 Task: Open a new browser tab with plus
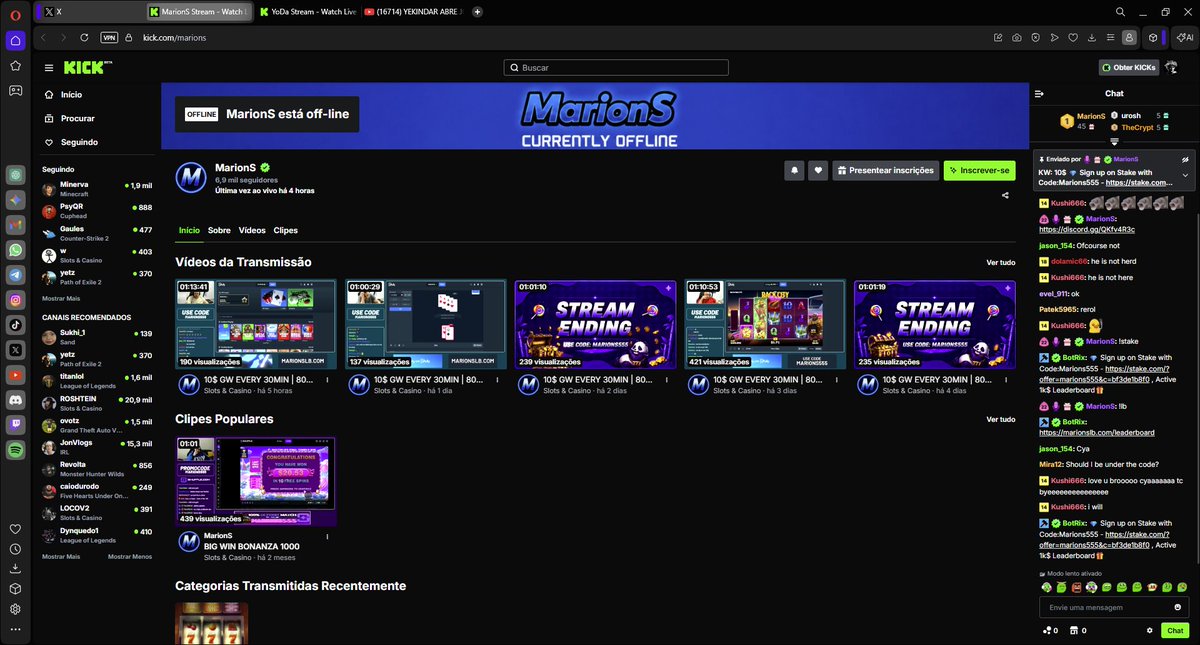pos(477,12)
